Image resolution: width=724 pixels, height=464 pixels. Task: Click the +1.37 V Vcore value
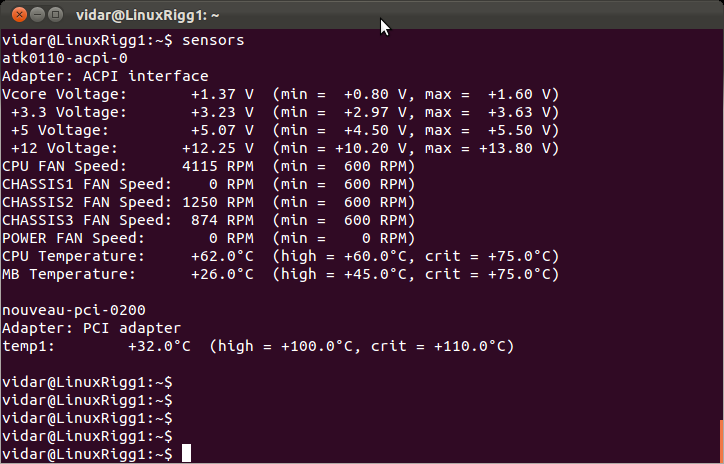coord(223,94)
